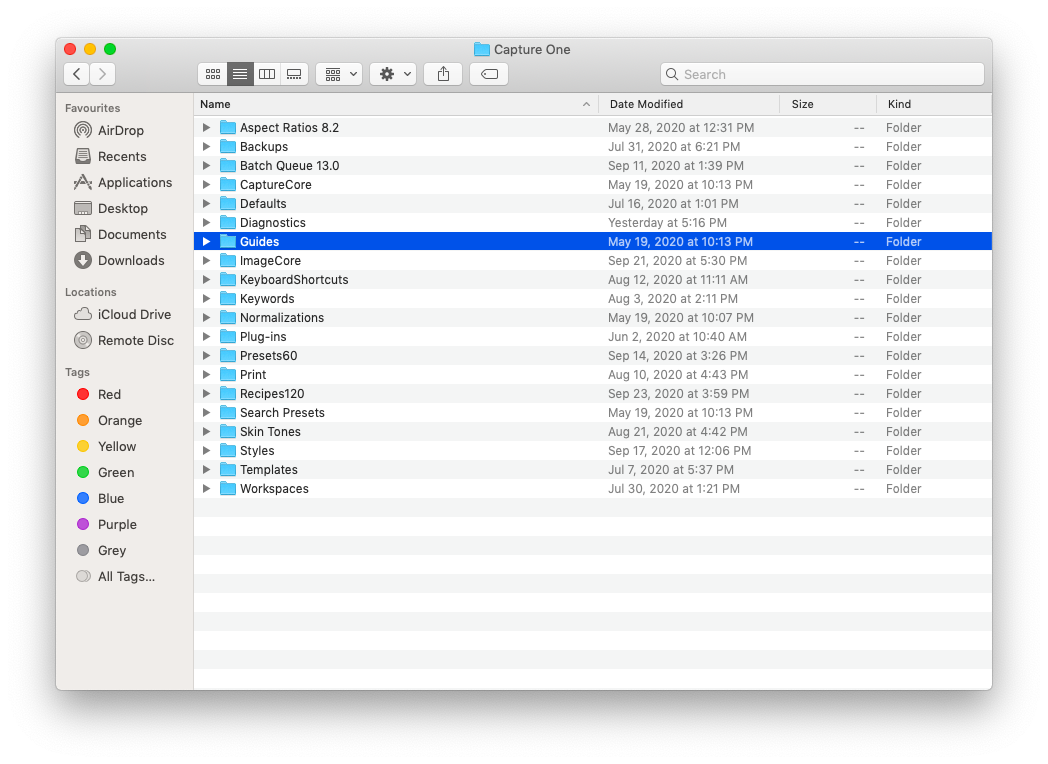The image size is (1048, 764).
Task: Select the Orange tag
Action: point(110,420)
